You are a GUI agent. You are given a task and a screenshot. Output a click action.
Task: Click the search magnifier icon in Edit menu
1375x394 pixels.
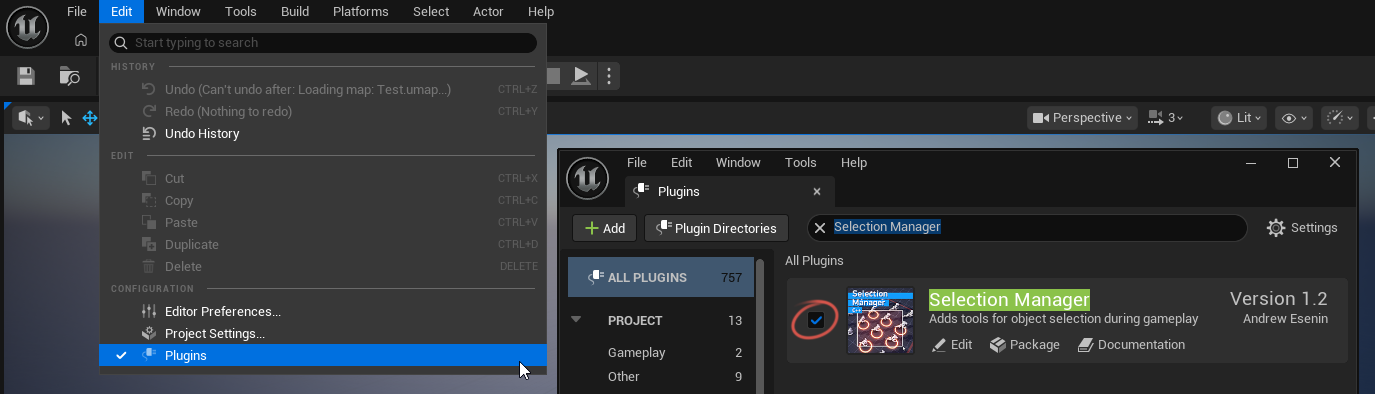coord(121,43)
